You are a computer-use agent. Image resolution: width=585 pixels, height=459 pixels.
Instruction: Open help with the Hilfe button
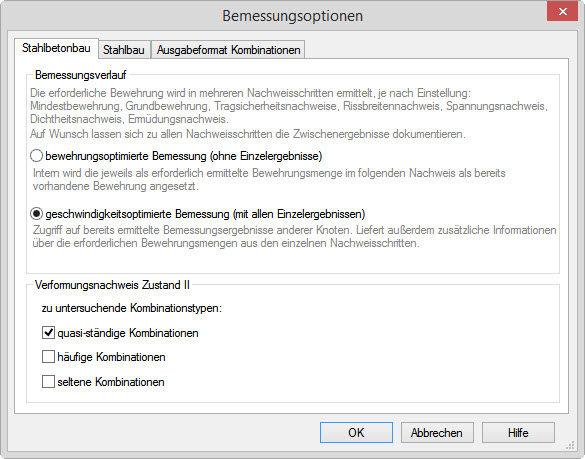tap(518, 433)
